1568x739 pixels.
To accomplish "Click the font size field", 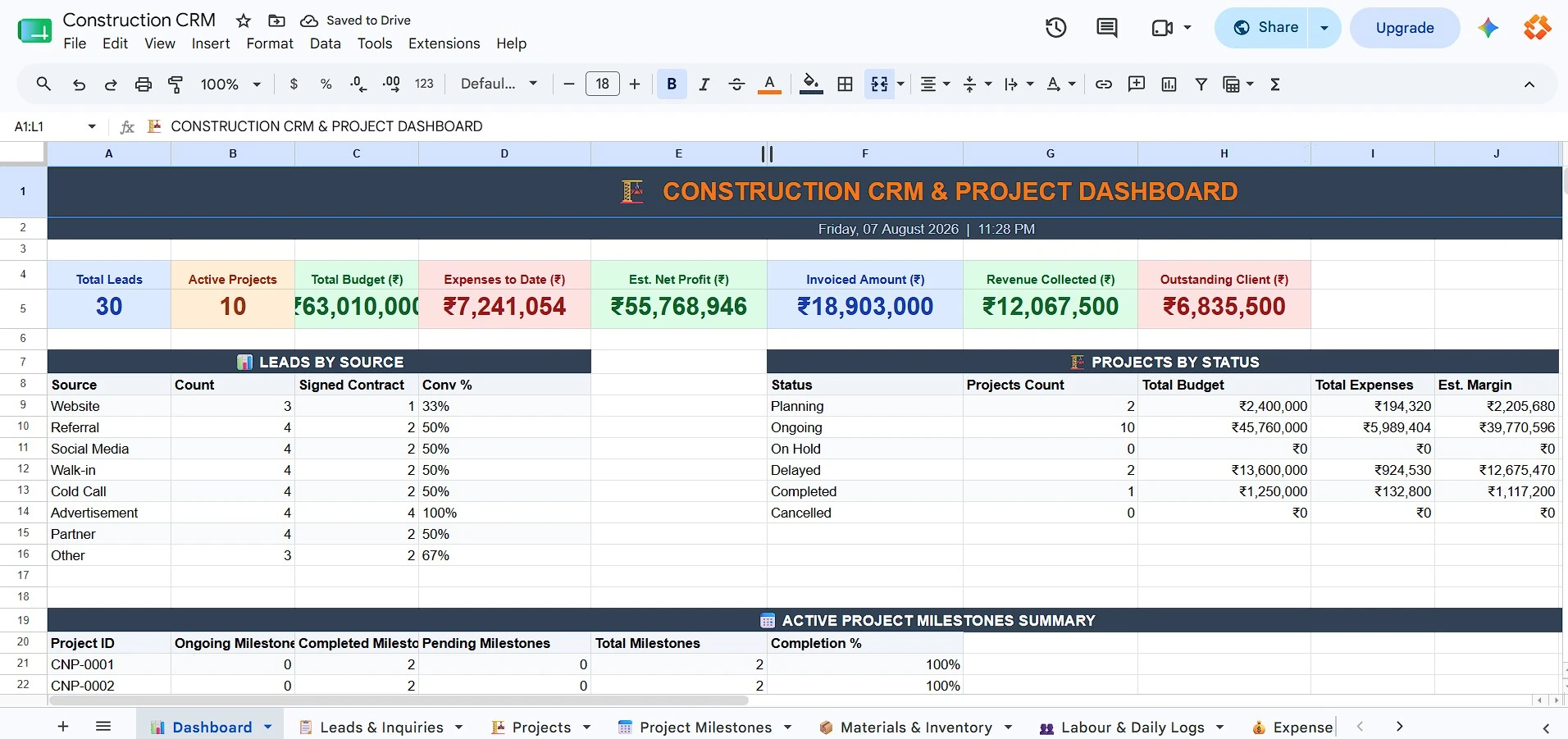I will pos(603,84).
